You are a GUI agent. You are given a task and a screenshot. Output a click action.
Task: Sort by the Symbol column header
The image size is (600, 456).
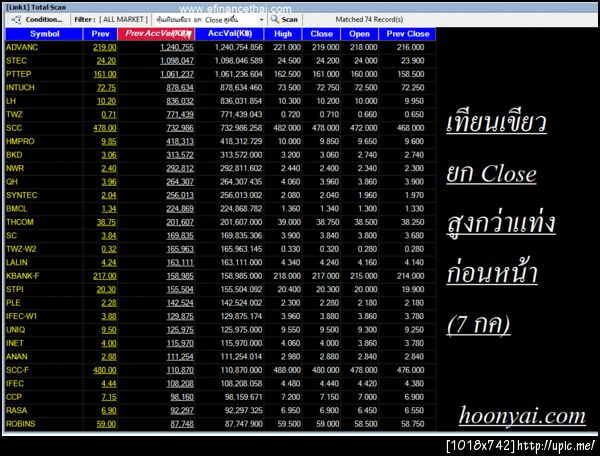pos(44,34)
